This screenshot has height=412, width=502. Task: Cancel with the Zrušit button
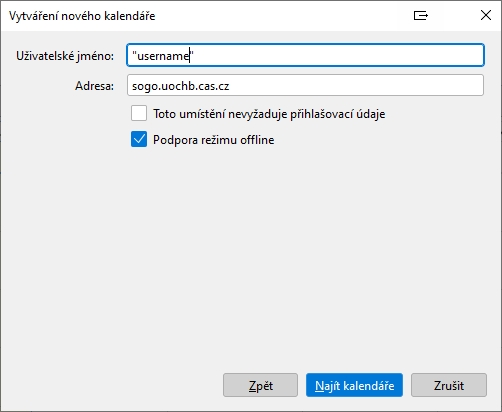(449, 385)
